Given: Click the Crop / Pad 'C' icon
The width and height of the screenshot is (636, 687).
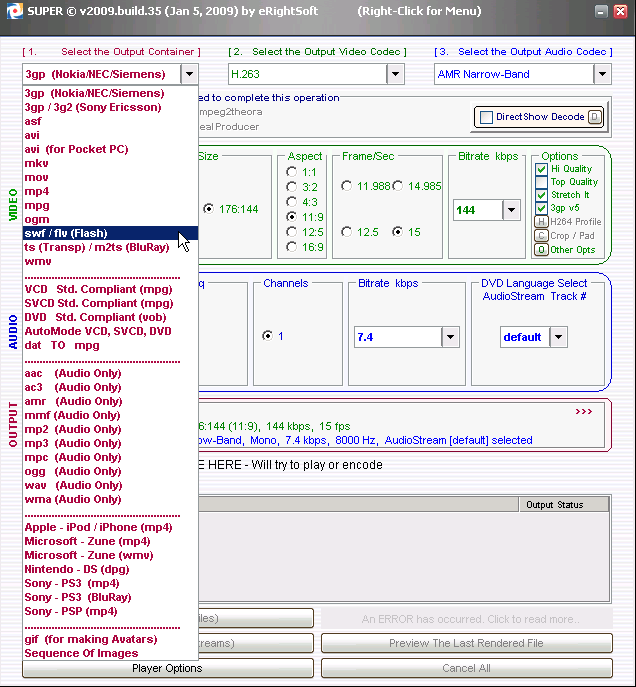Looking at the screenshot, I should [x=541, y=236].
